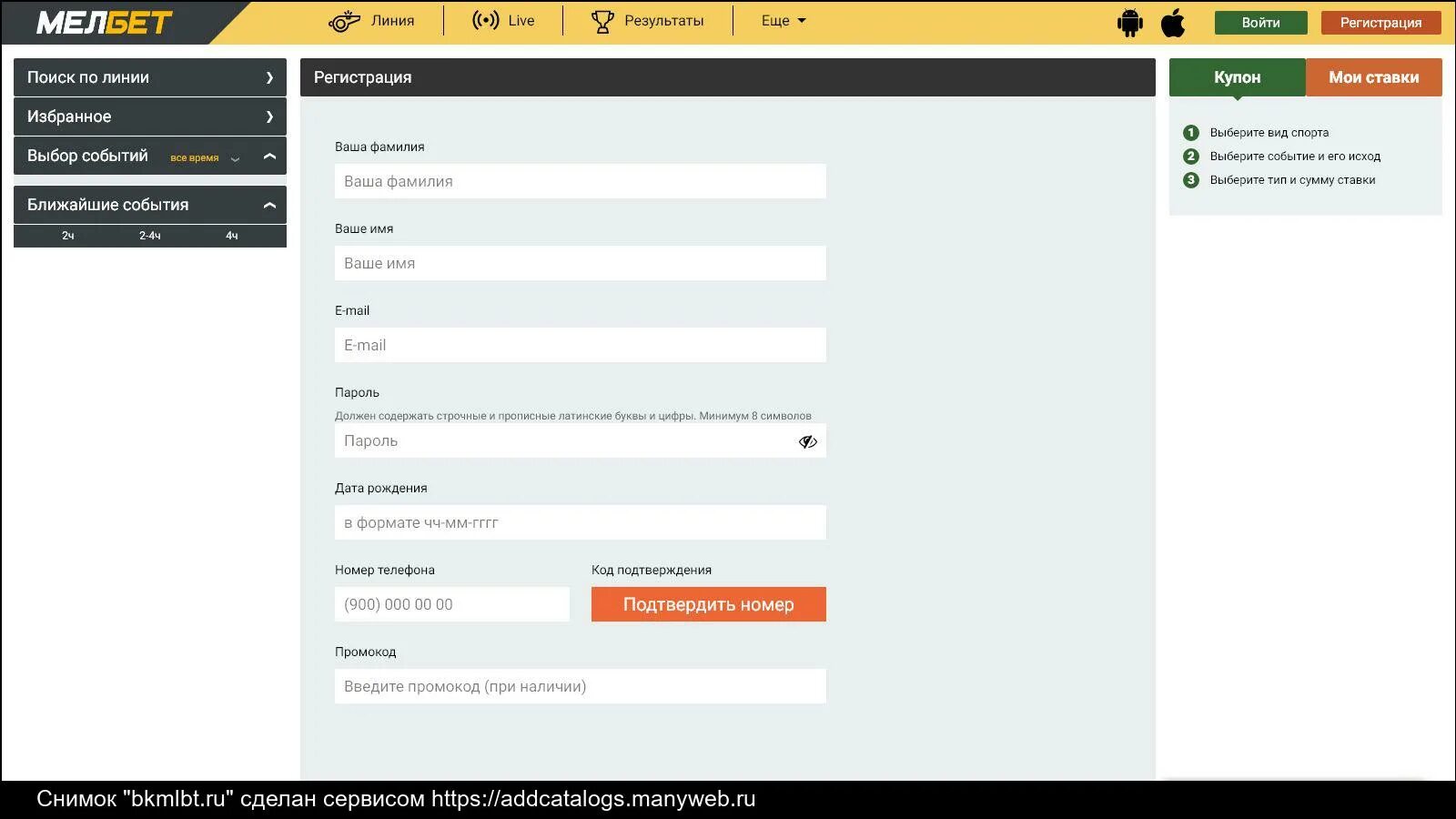The image size is (1456, 819).
Task: Click step 2 Выберите событие и его исход
Action: [x=1281, y=157]
